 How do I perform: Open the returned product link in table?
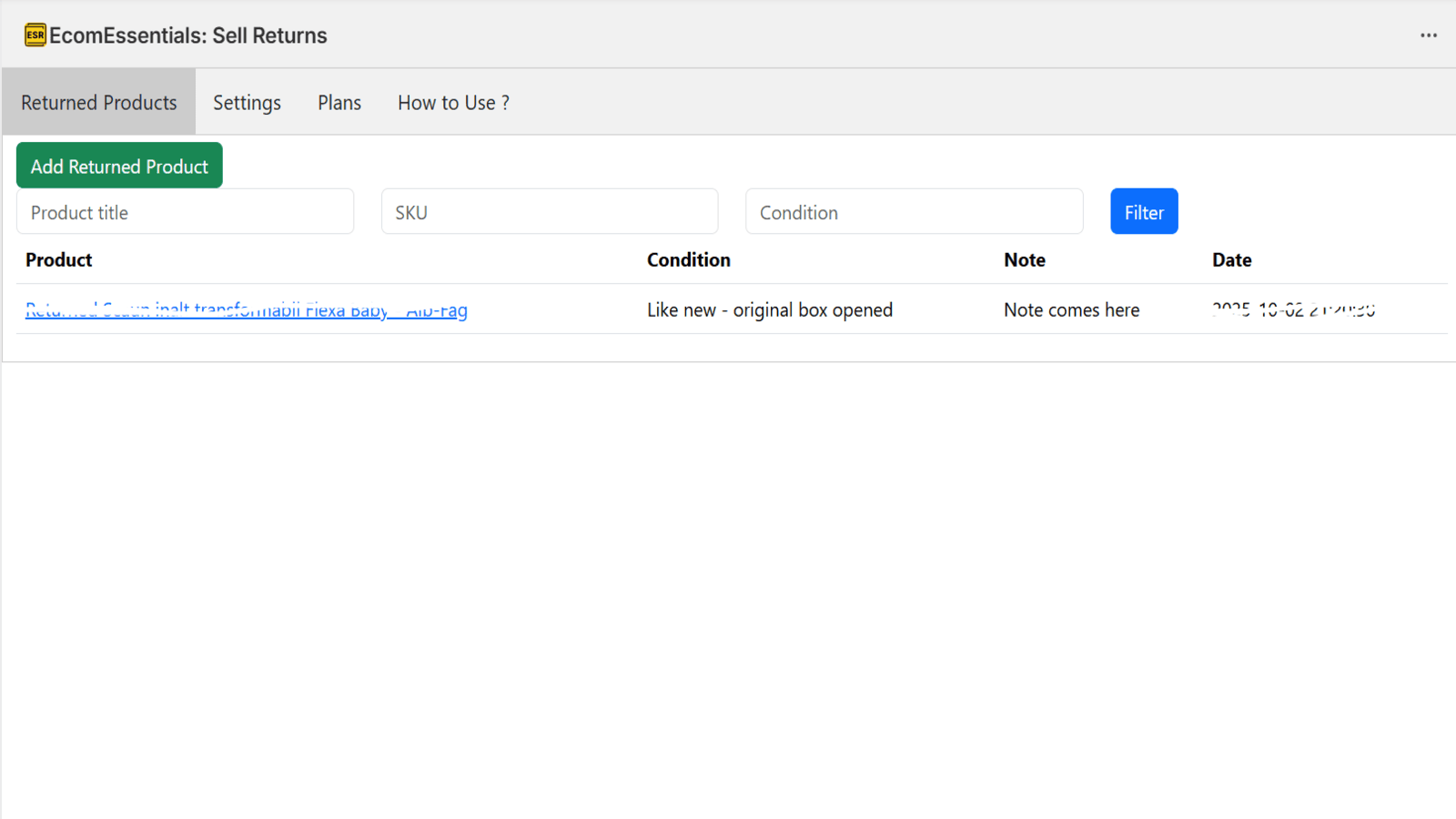click(247, 310)
